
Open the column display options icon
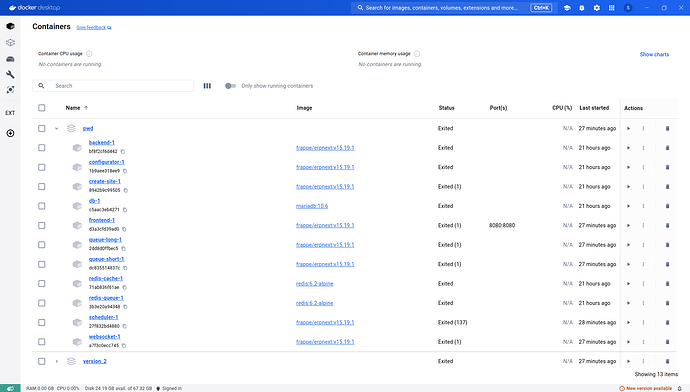tap(207, 86)
